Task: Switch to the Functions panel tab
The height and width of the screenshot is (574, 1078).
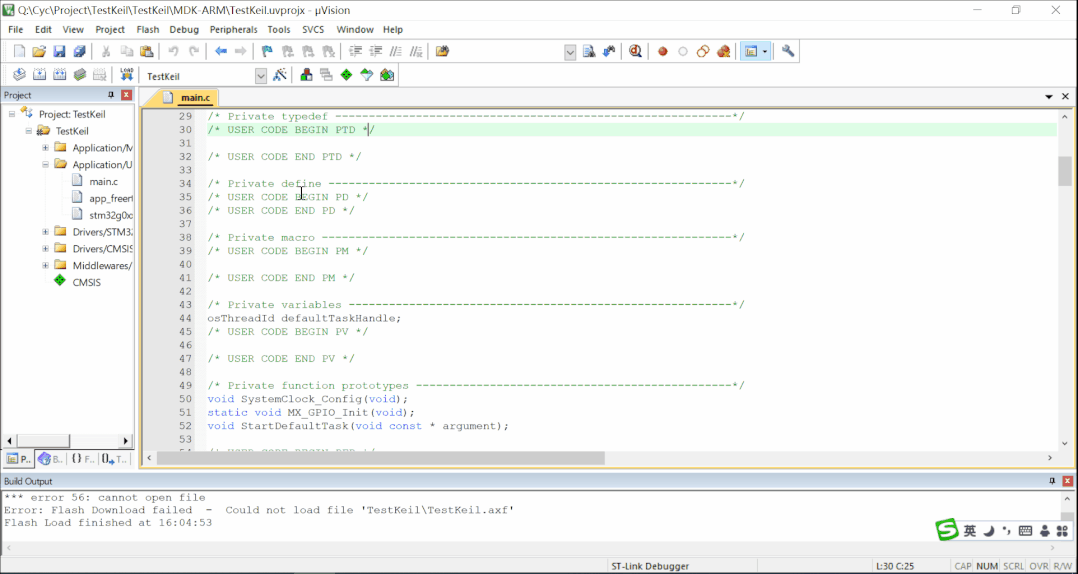Action: coord(82,459)
